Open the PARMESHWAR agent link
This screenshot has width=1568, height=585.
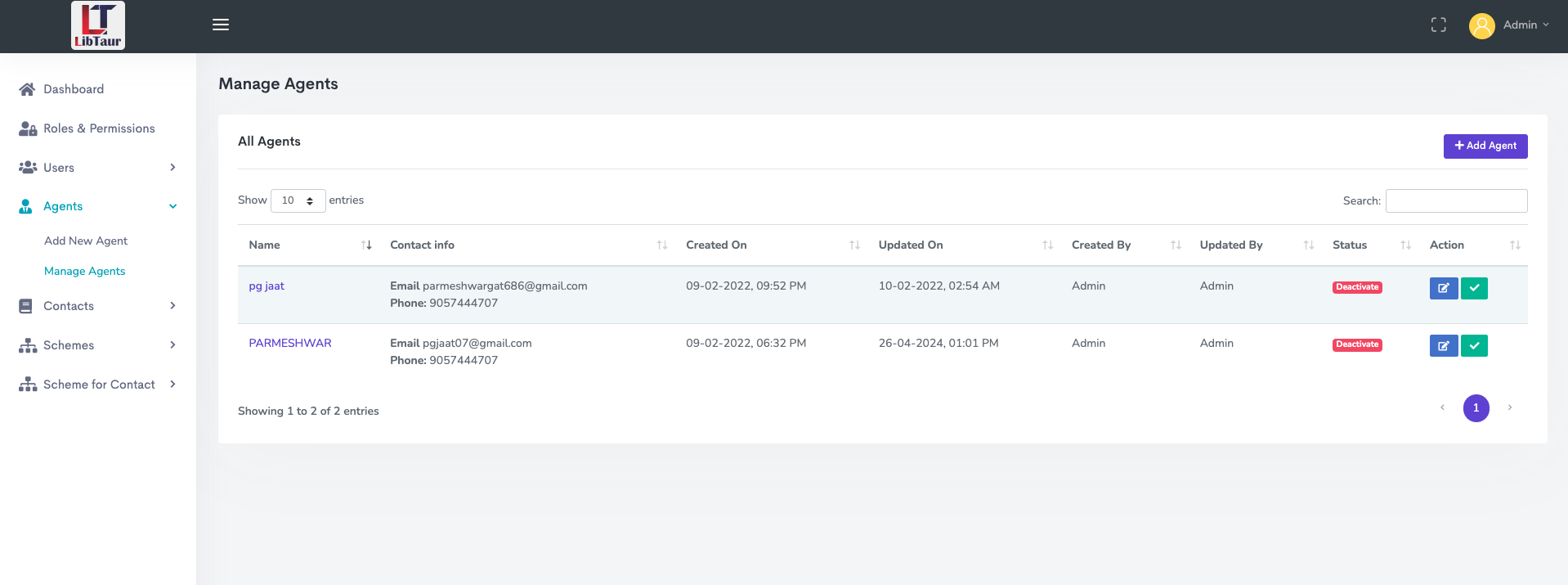(x=290, y=344)
